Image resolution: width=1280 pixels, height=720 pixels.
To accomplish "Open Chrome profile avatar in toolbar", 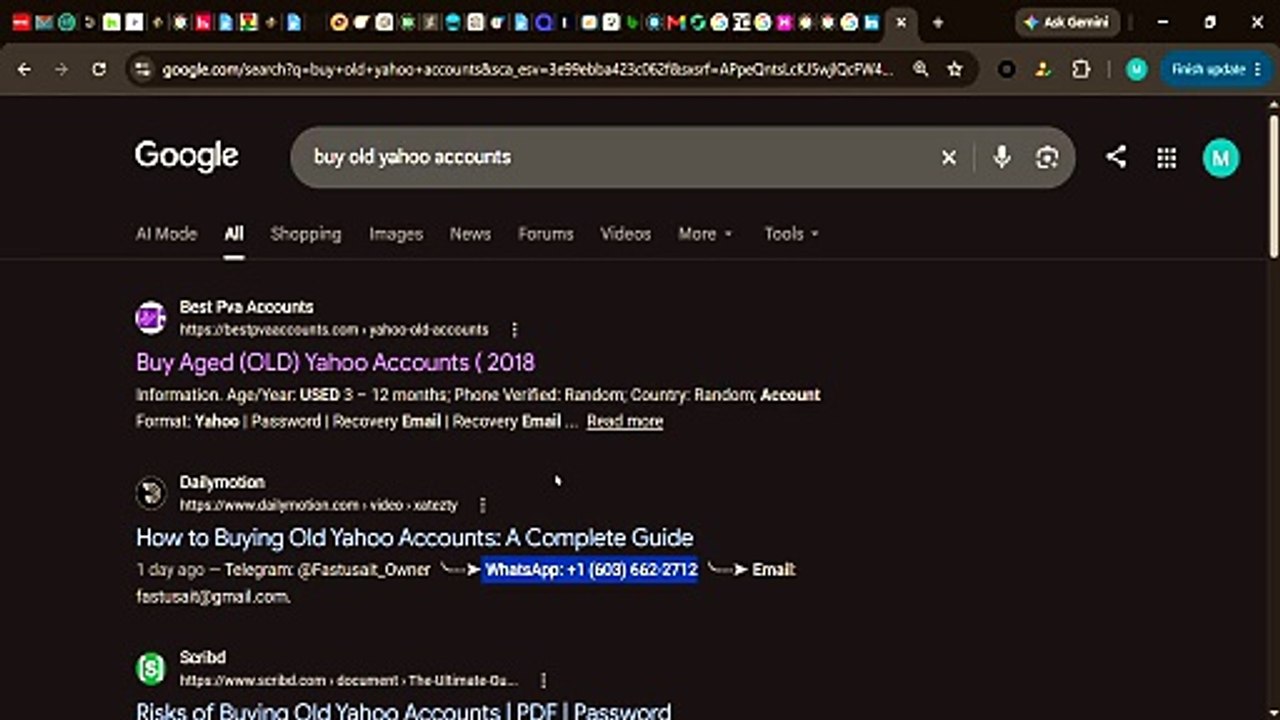I will [x=1136, y=69].
